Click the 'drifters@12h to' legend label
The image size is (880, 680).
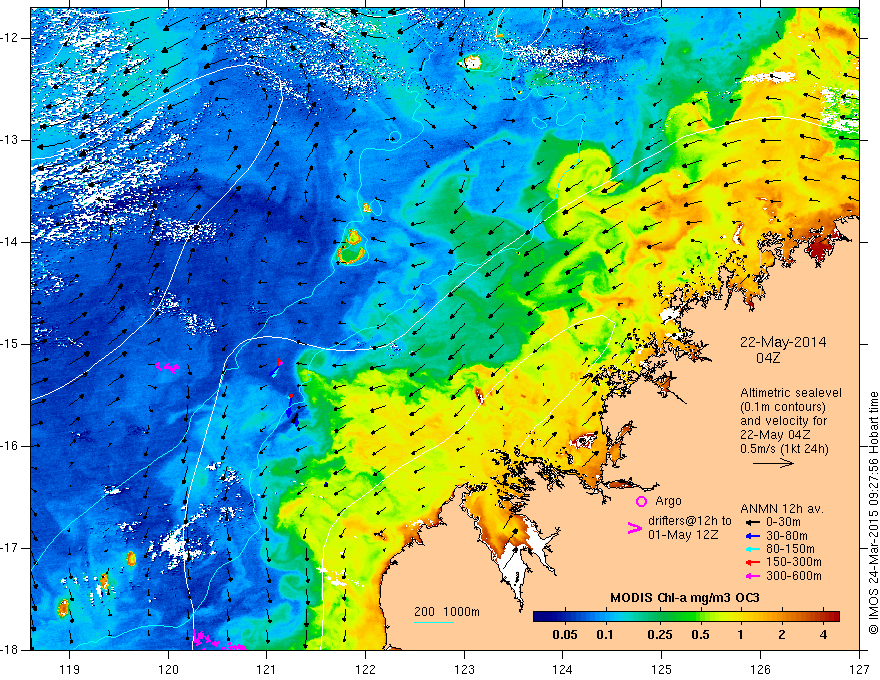tap(690, 521)
